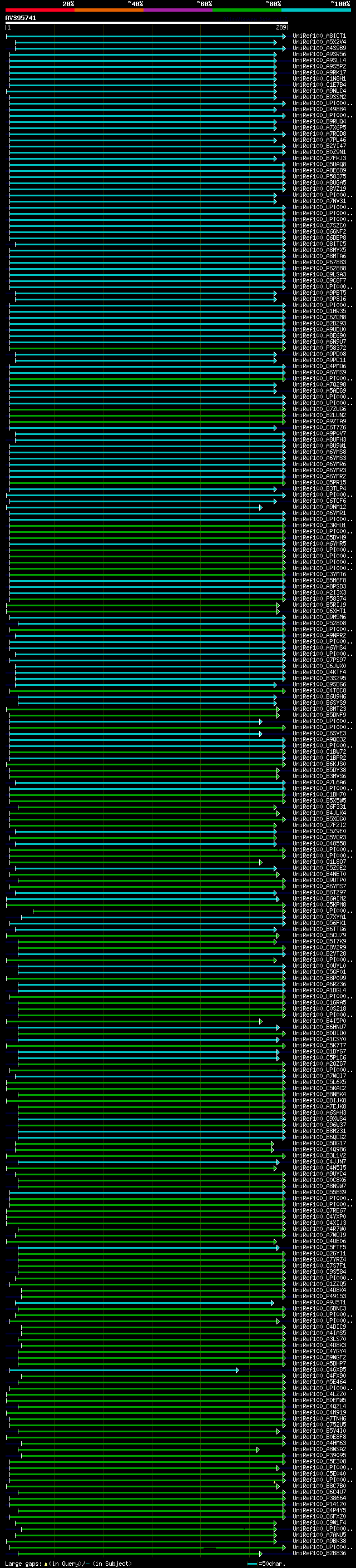Select the UniRef100_C3KHU1 label

click(x=319, y=525)
